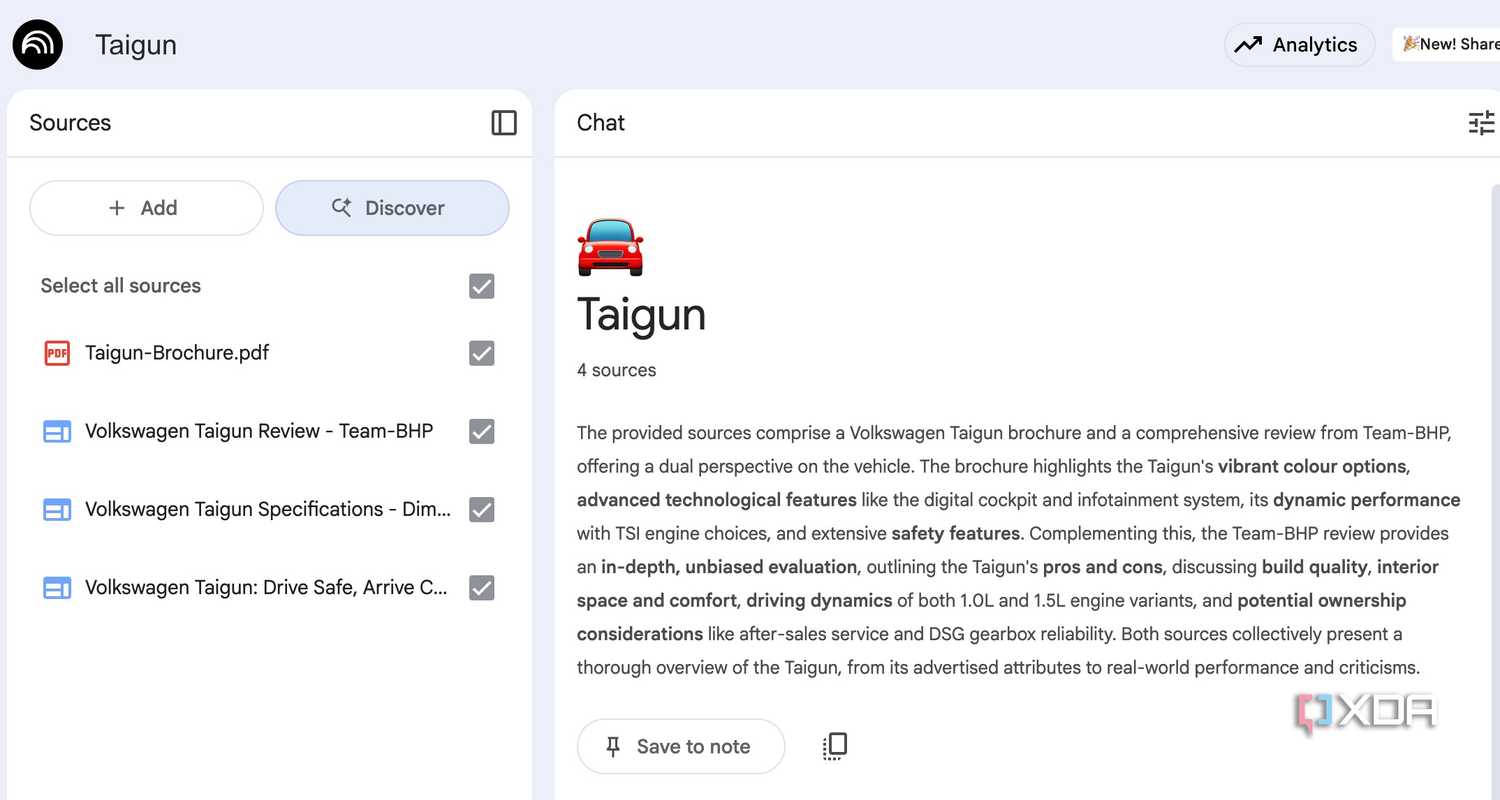Toggle Volkswagen Taigun Specifications checkbox

[482, 509]
